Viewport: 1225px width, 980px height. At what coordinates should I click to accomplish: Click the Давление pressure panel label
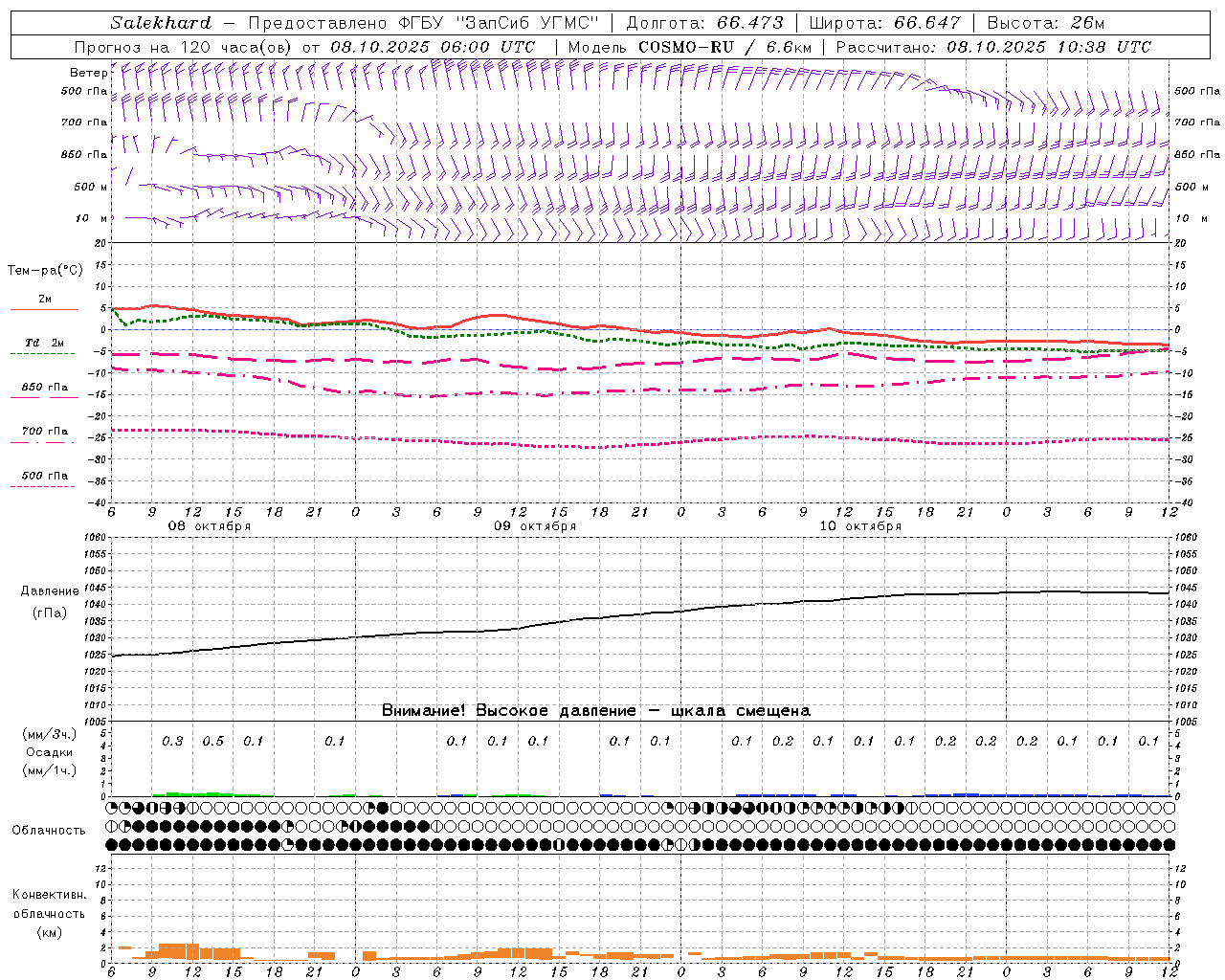(50, 591)
